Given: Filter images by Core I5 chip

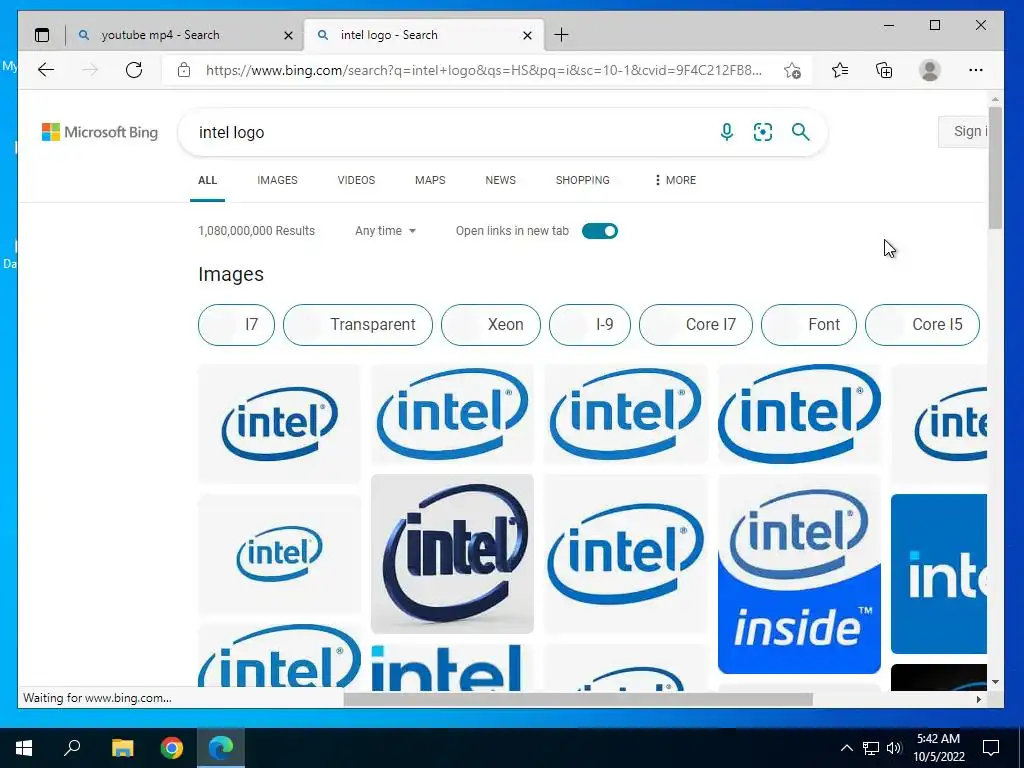Looking at the screenshot, I should pyautogui.click(x=922, y=325).
